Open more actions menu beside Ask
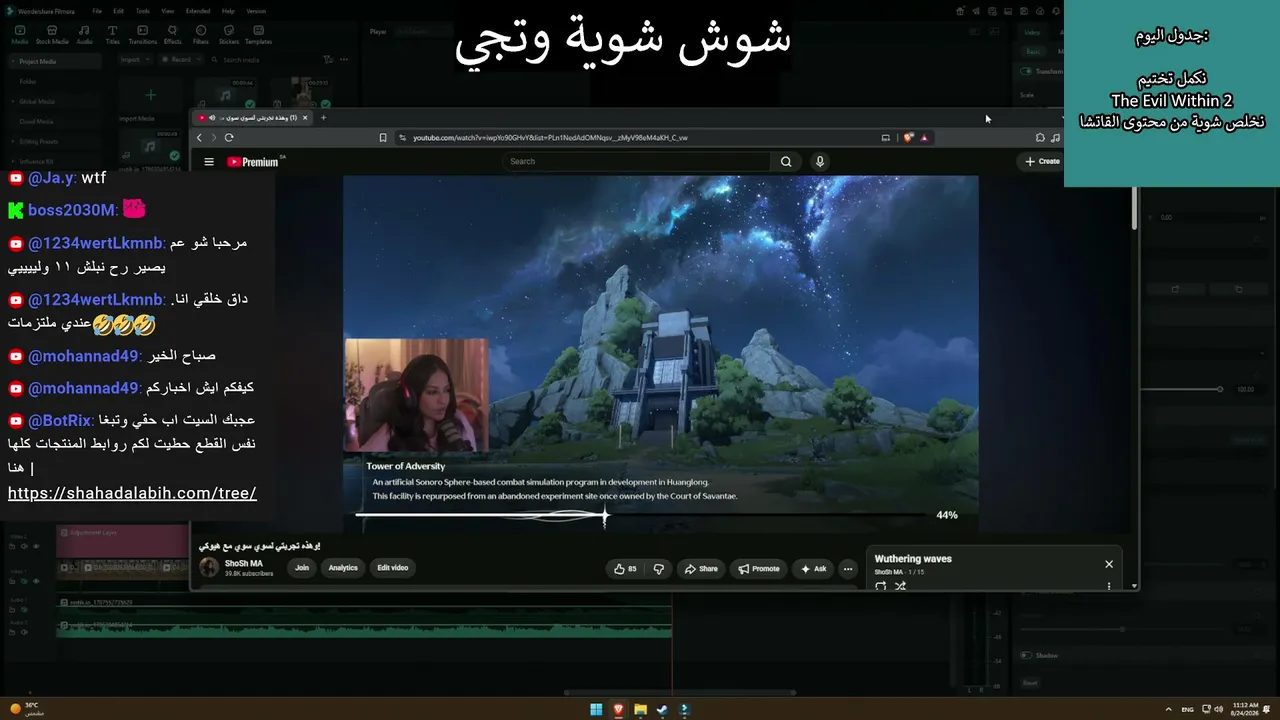Viewport: 1280px width, 720px height. point(848,568)
